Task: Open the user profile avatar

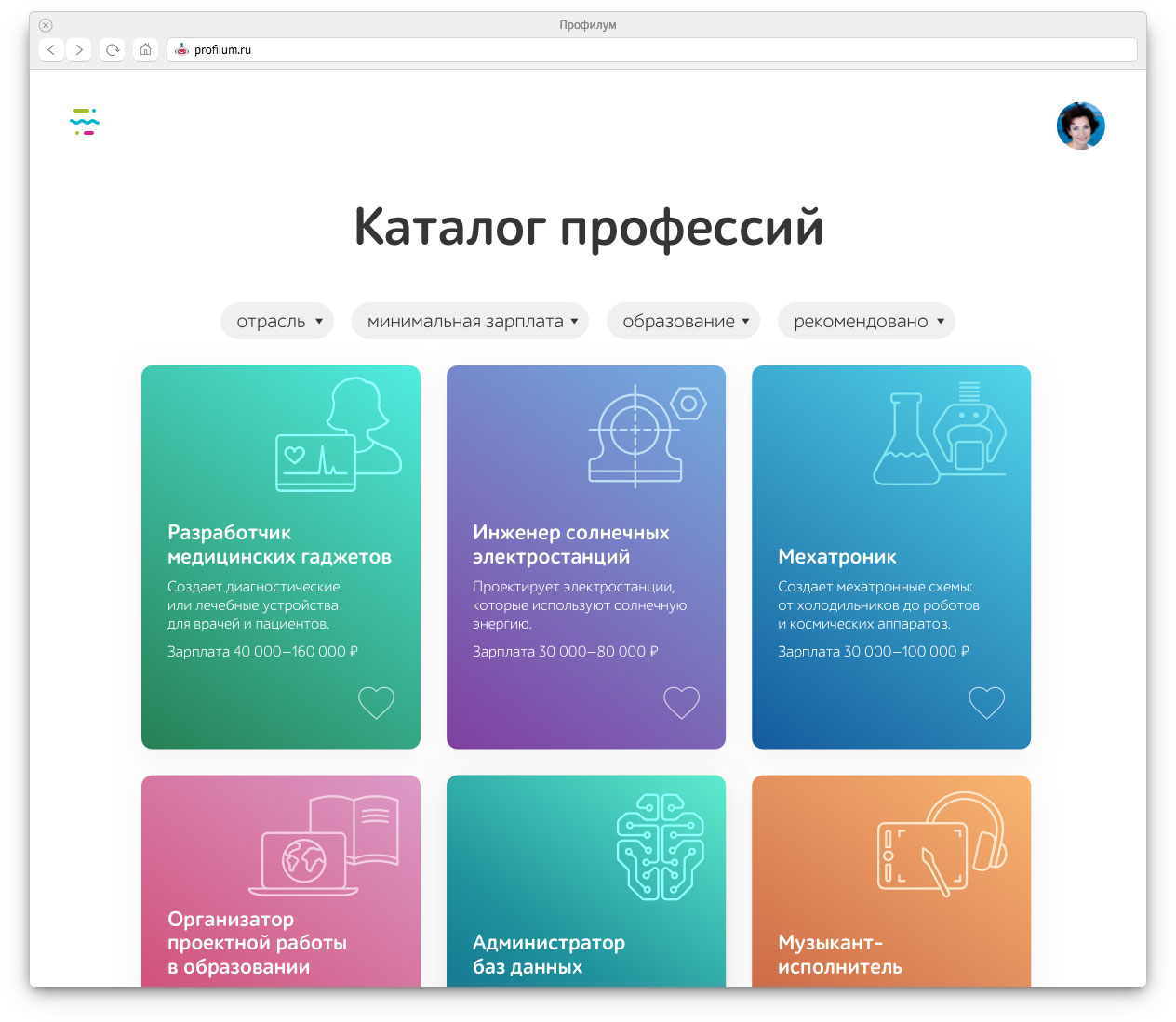Action: pos(1080,126)
